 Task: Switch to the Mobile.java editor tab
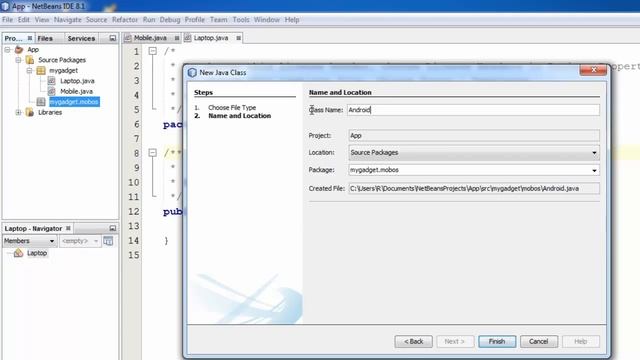(x=150, y=38)
